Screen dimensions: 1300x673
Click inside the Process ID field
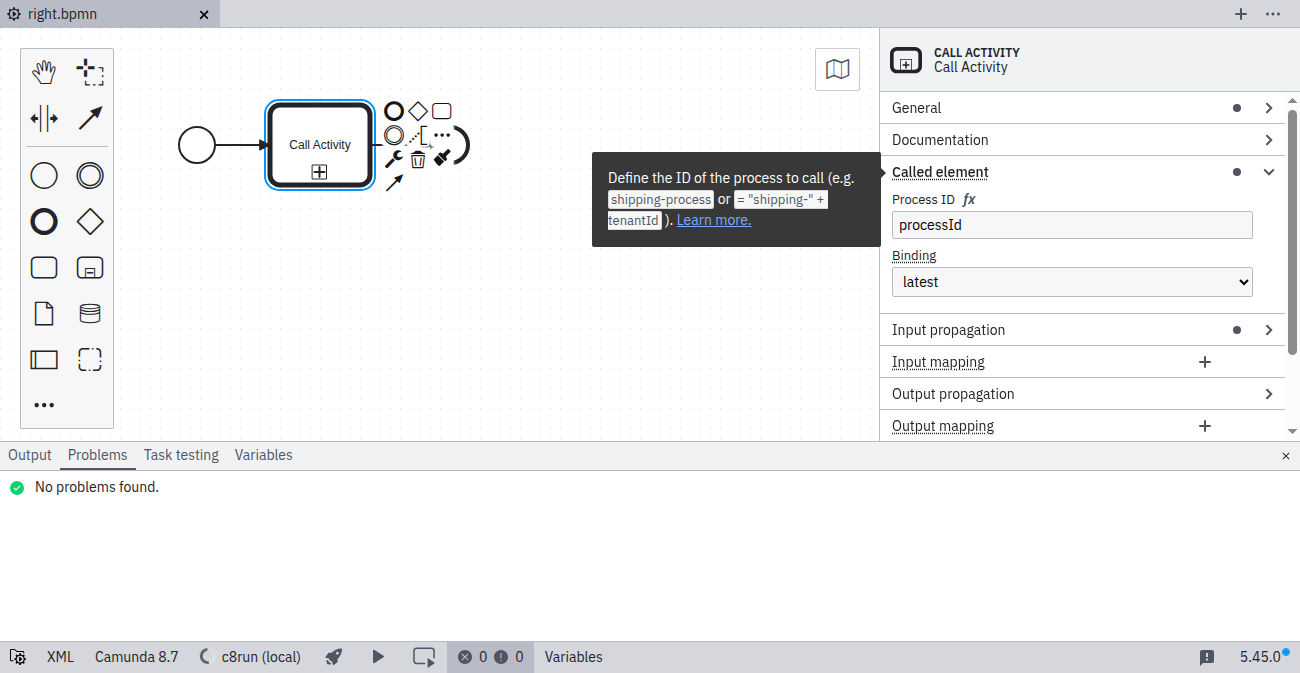click(x=1071, y=224)
